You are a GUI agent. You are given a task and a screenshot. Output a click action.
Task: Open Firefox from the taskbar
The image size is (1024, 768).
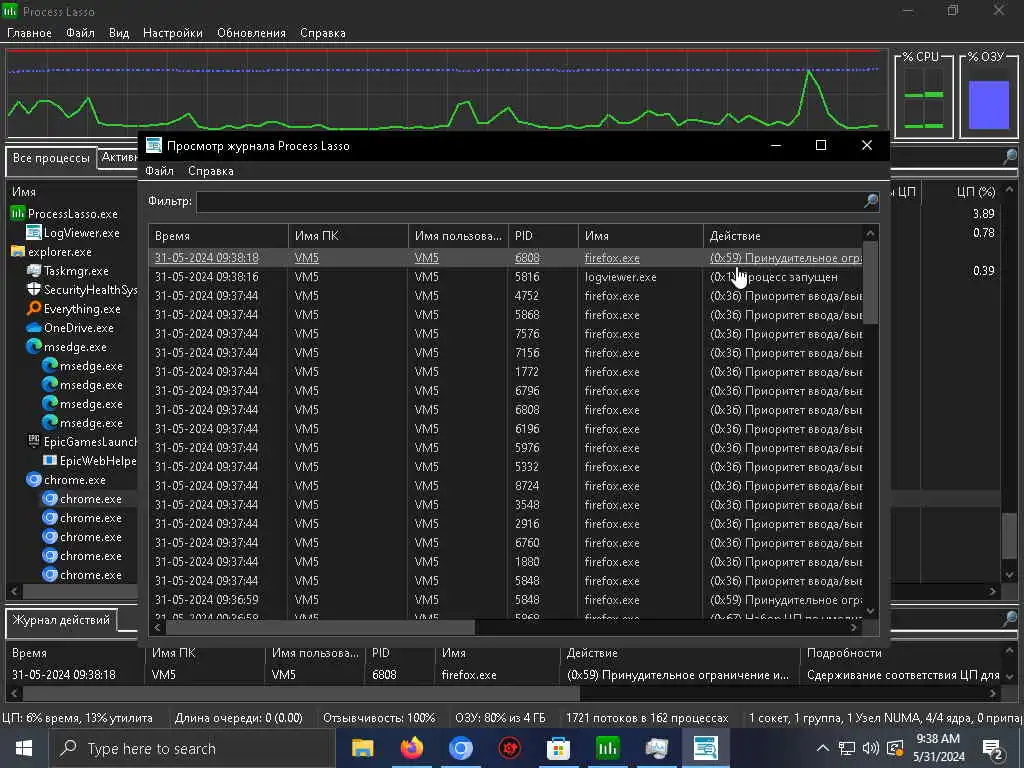(x=411, y=748)
